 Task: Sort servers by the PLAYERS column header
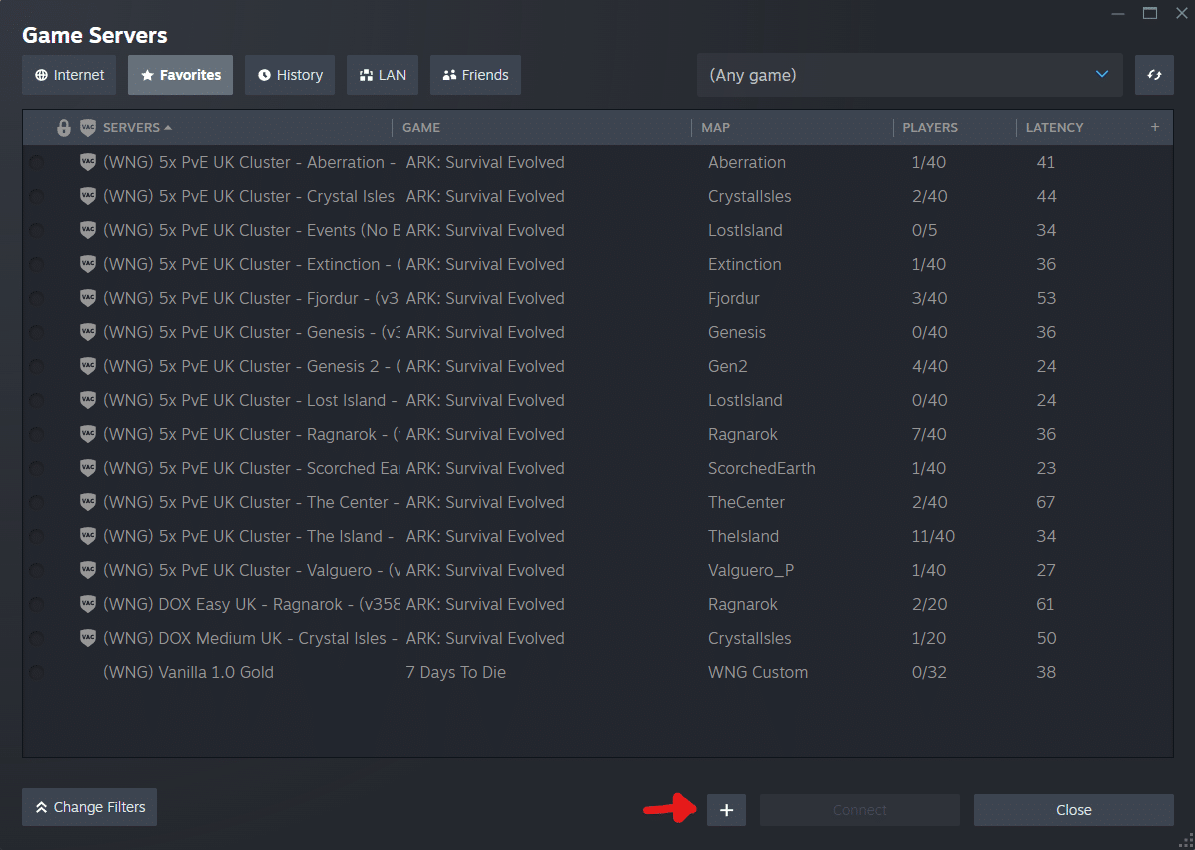point(930,127)
